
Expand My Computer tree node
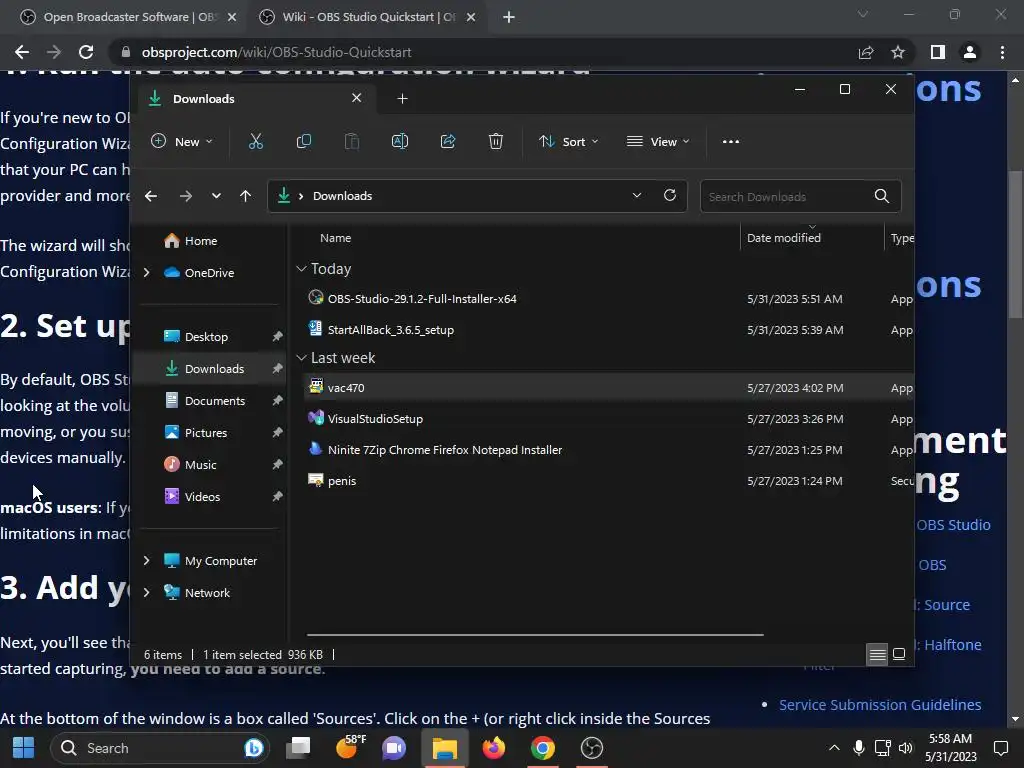click(146, 560)
